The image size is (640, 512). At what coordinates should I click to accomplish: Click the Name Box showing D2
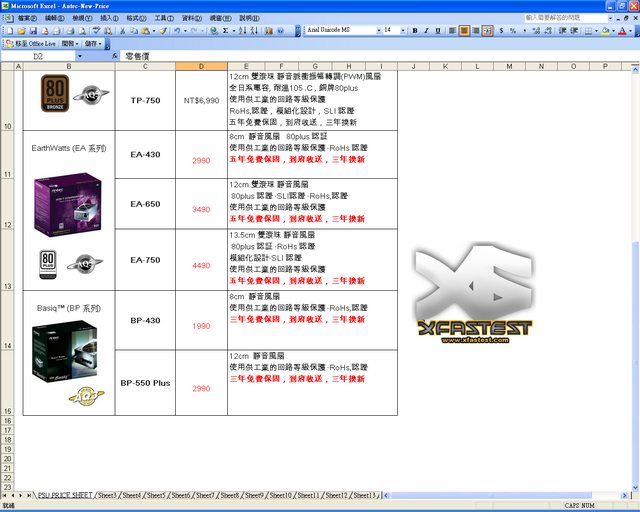[38, 56]
